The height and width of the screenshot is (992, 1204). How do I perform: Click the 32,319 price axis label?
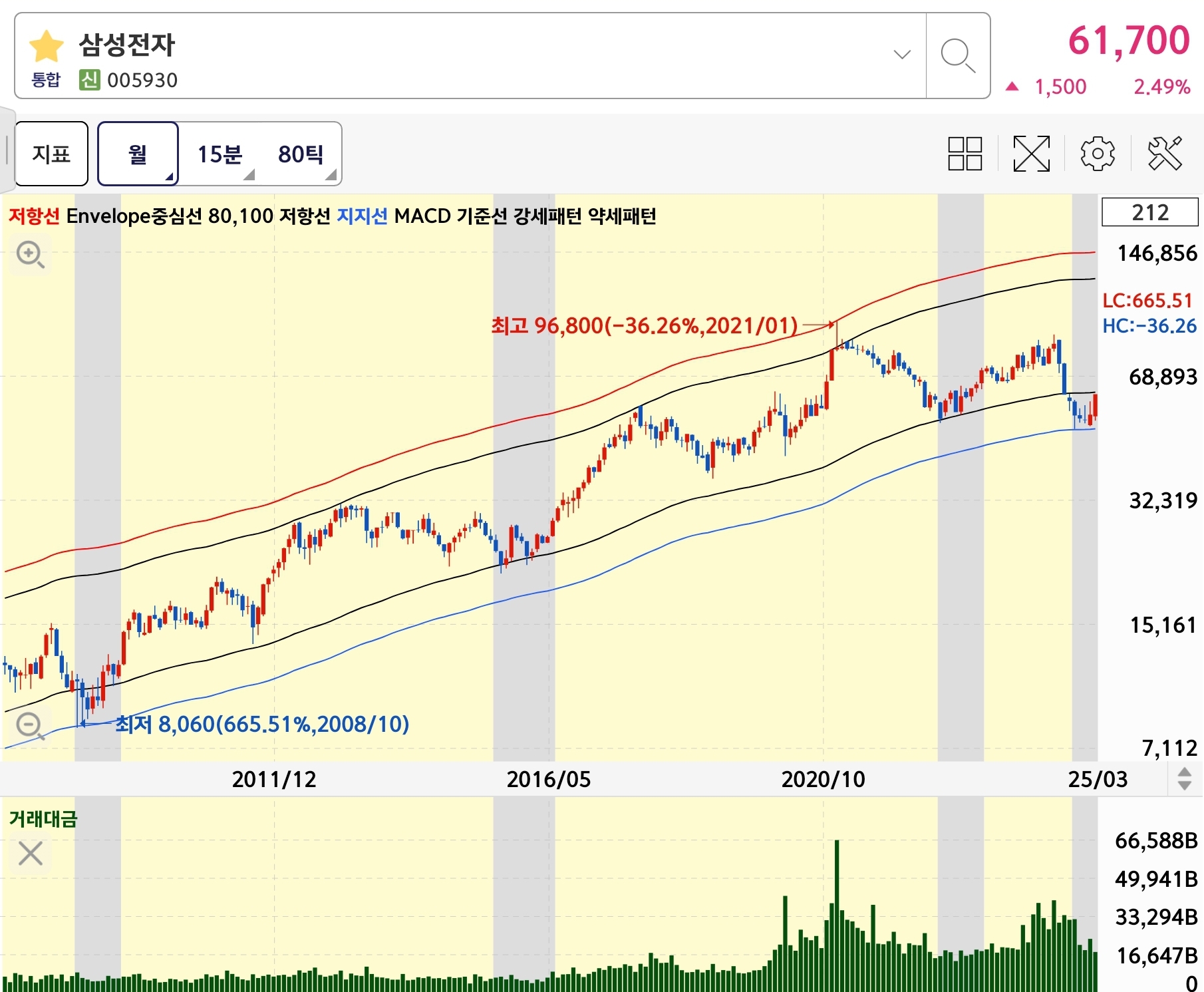[x=1163, y=500]
